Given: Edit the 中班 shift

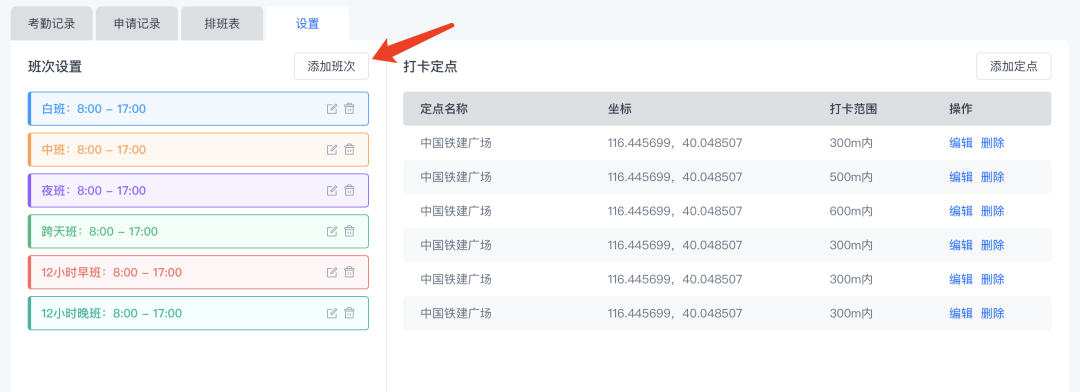Looking at the screenshot, I should (x=332, y=149).
